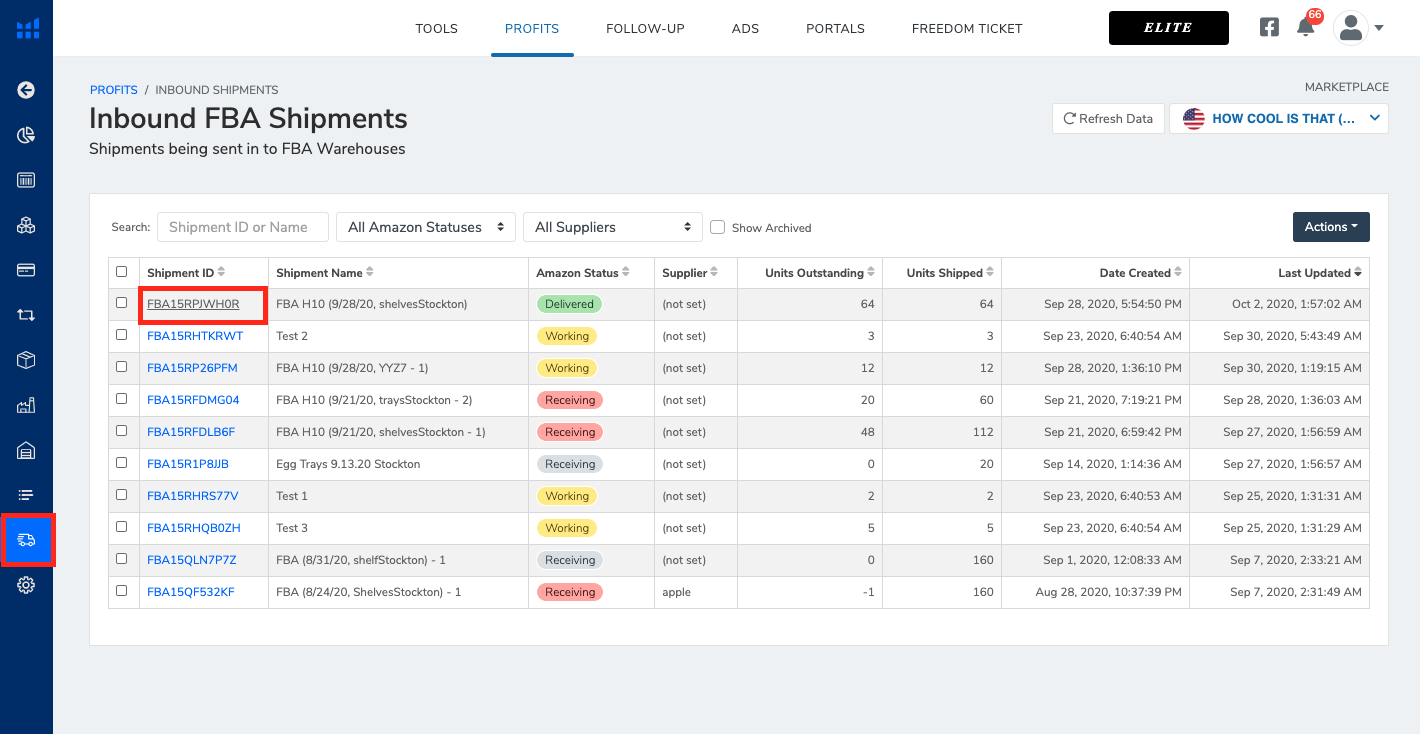This screenshot has height=734, width=1420.
Task: Click the Facebook icon in header
Action: [x=1269, y=28]
